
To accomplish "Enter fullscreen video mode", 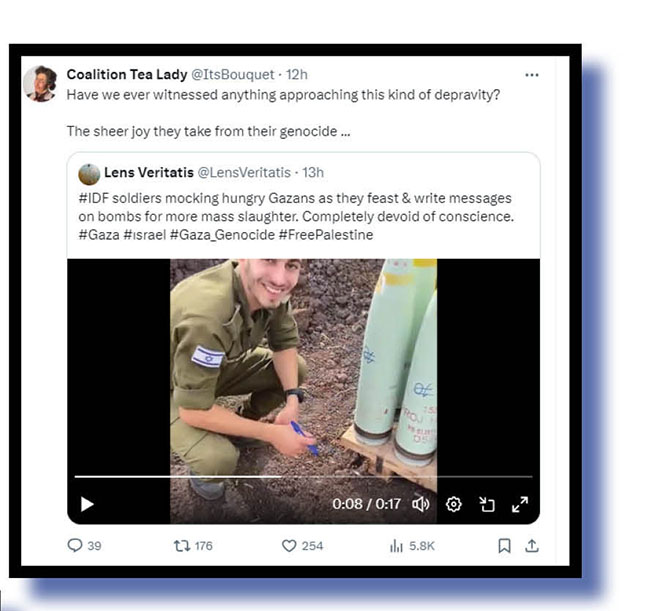I will (x=520, y=504).
